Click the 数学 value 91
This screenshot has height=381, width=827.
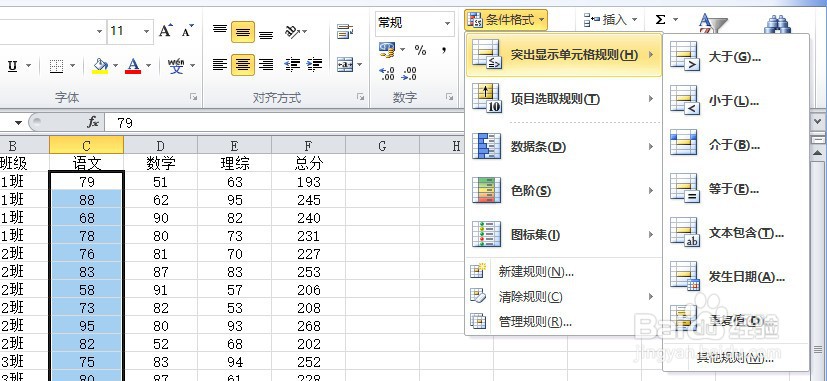160,290
